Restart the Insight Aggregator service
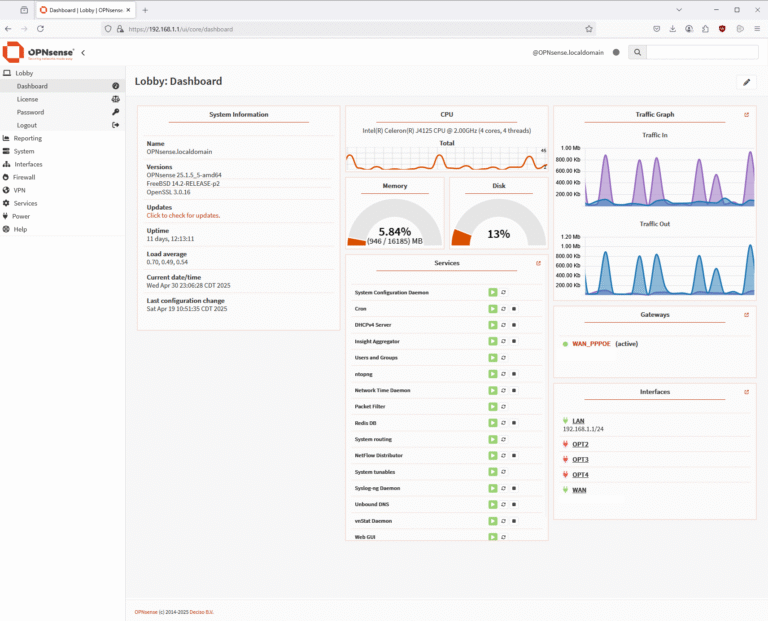 coord(504,341)
